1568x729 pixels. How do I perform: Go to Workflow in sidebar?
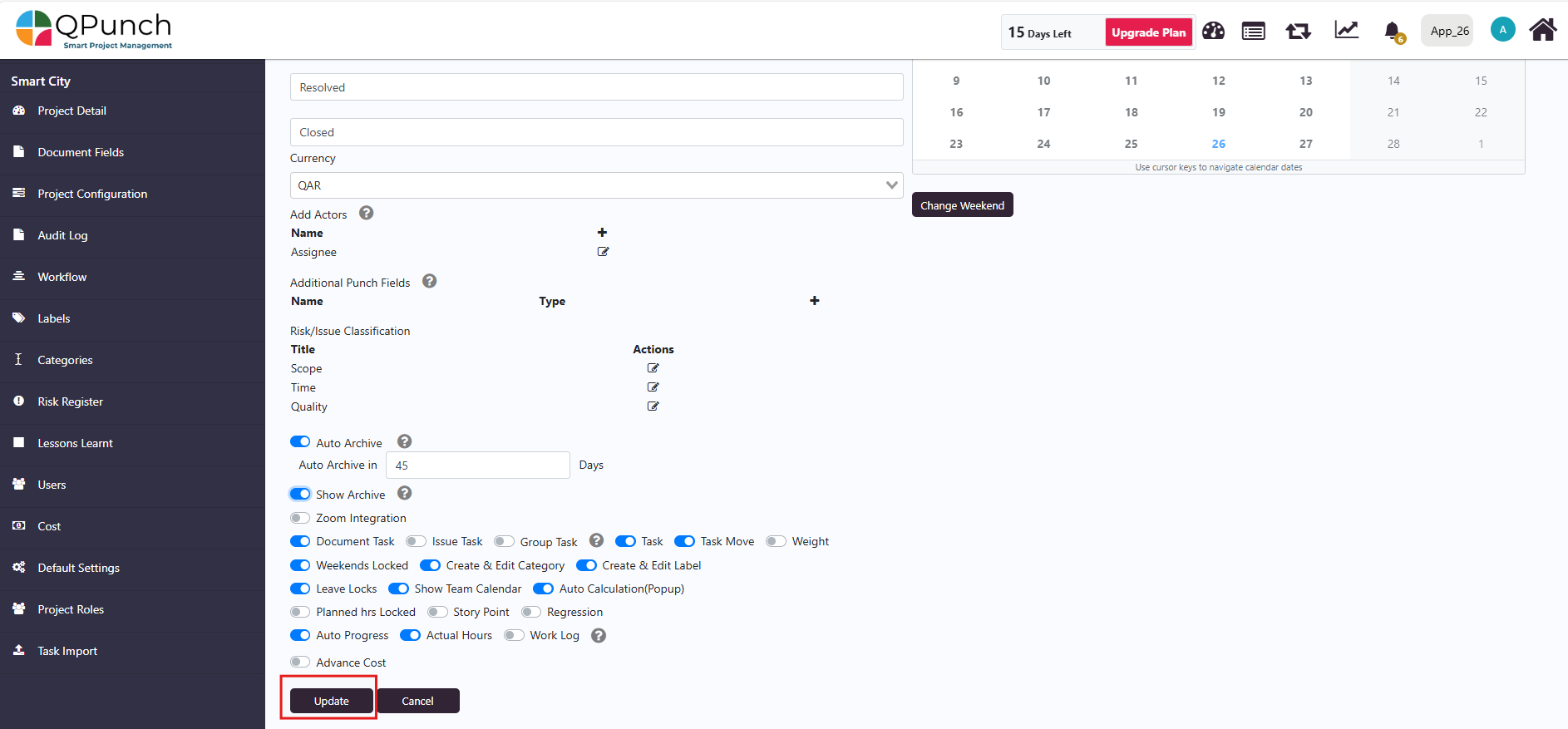(62, 277)
